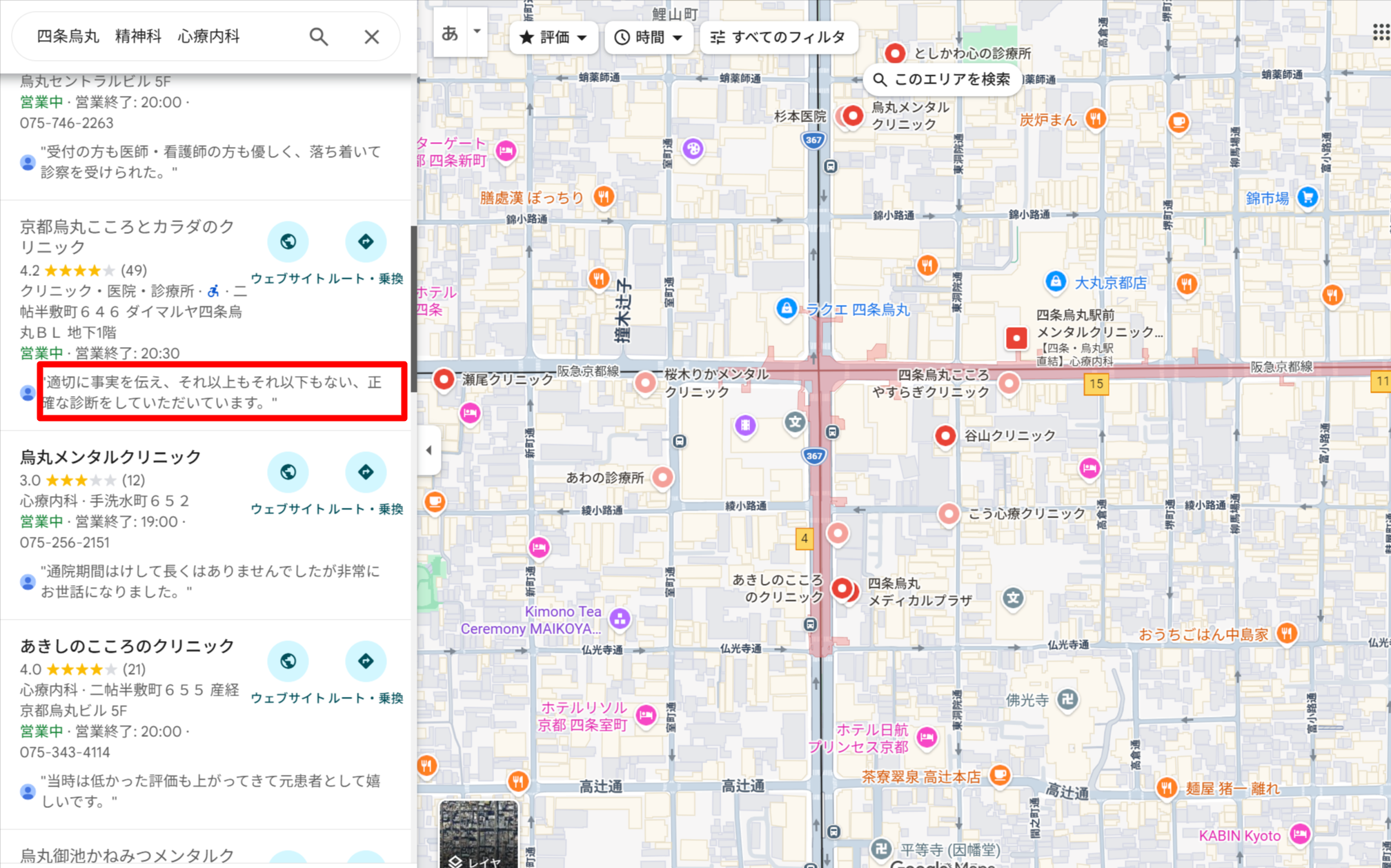This screenshot has width=1391, height=868.
Task: Click 膳處漢 ぽっちり restaurant pin
Action: click(x=603, y=197)
